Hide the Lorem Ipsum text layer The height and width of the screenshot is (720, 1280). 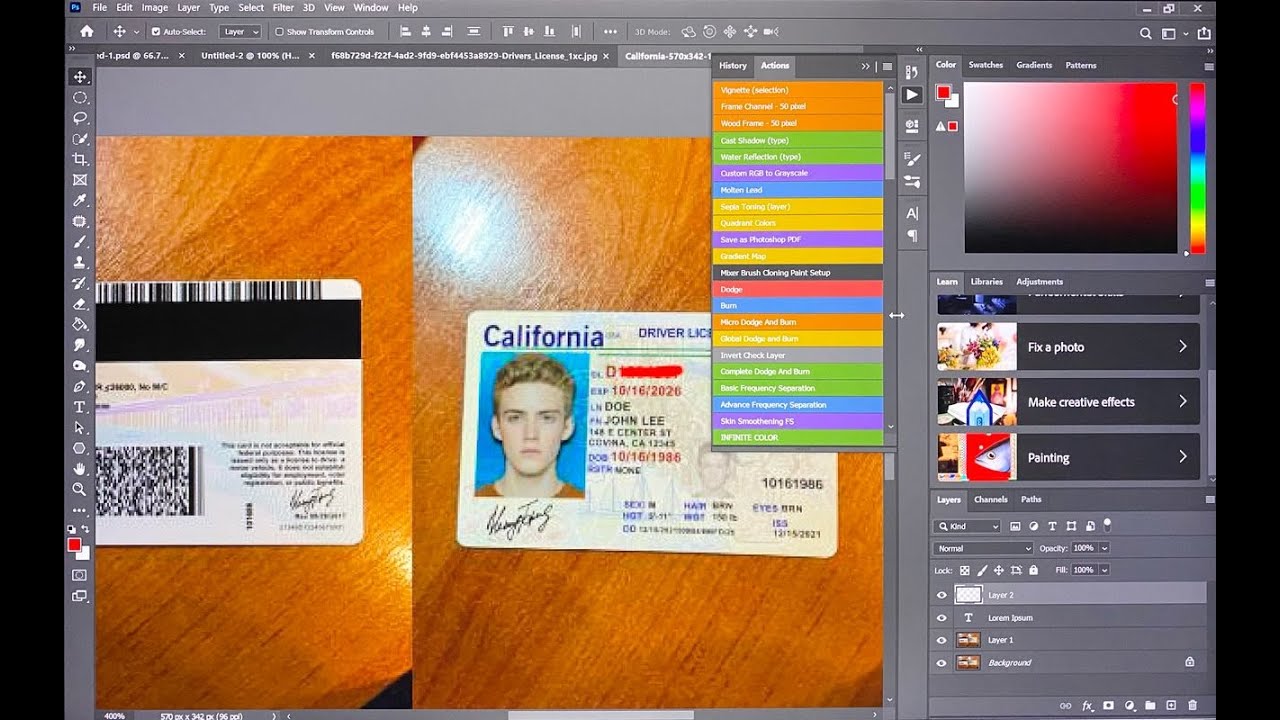click(x=941, y=618)
